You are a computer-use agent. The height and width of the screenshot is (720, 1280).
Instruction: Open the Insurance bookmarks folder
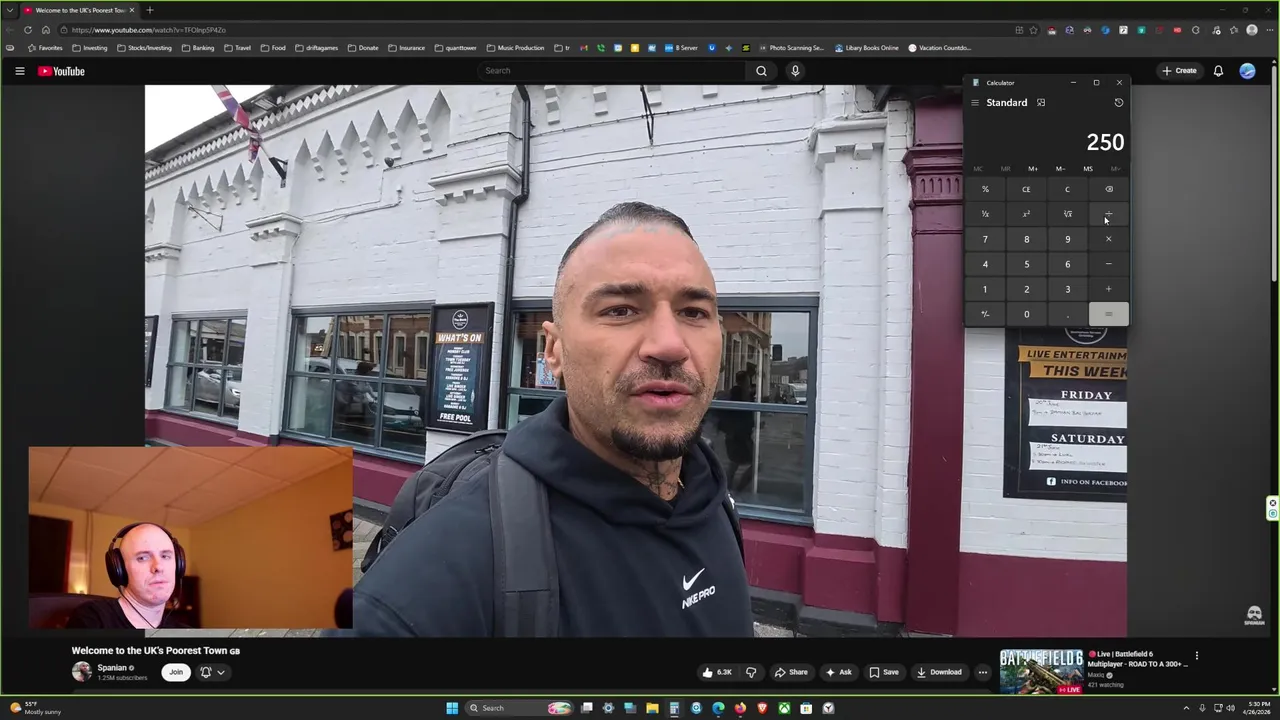406,48
